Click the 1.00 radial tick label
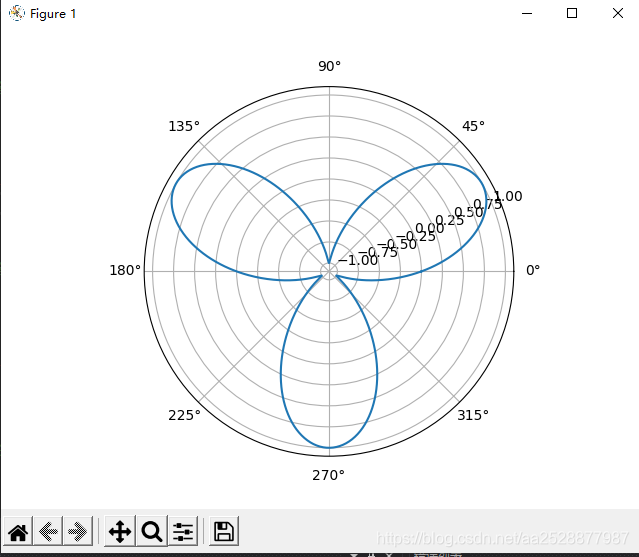This screenshot has width=639, height=557. click(x=508, y=196)
